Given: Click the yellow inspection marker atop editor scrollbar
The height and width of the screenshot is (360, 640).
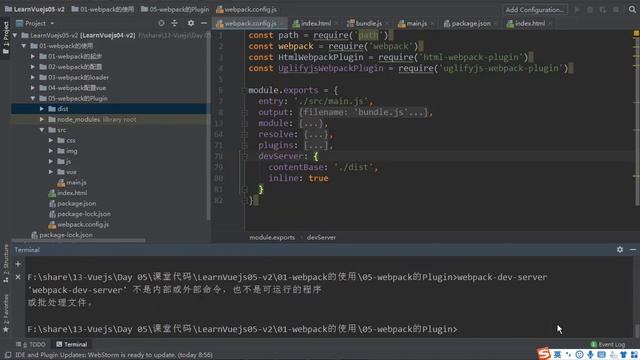Looking at the screenshot, I should point(636,33).
